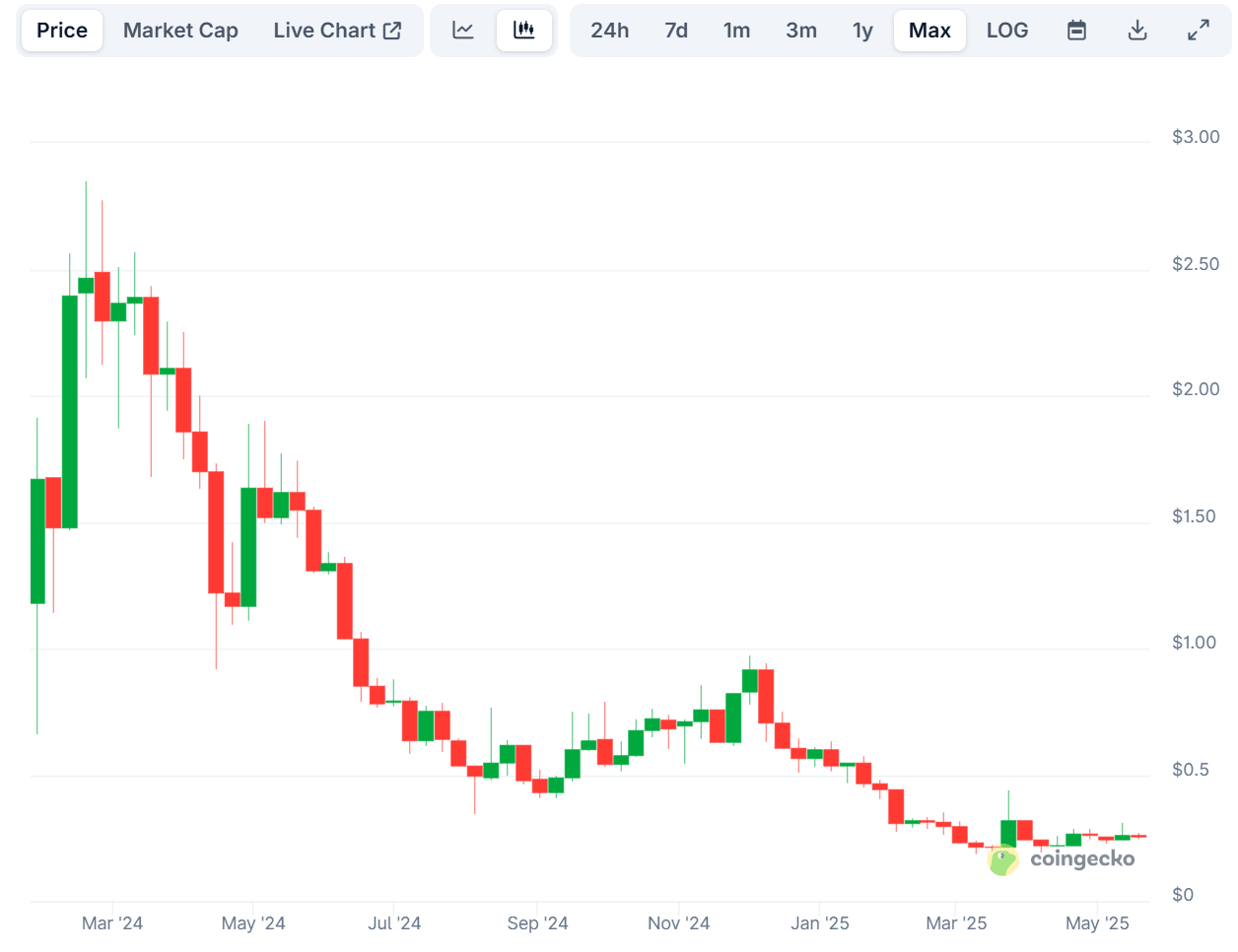This screenshot has width=1238, height=952.
Task: Download the chart data
Action: pos(1137,31)
